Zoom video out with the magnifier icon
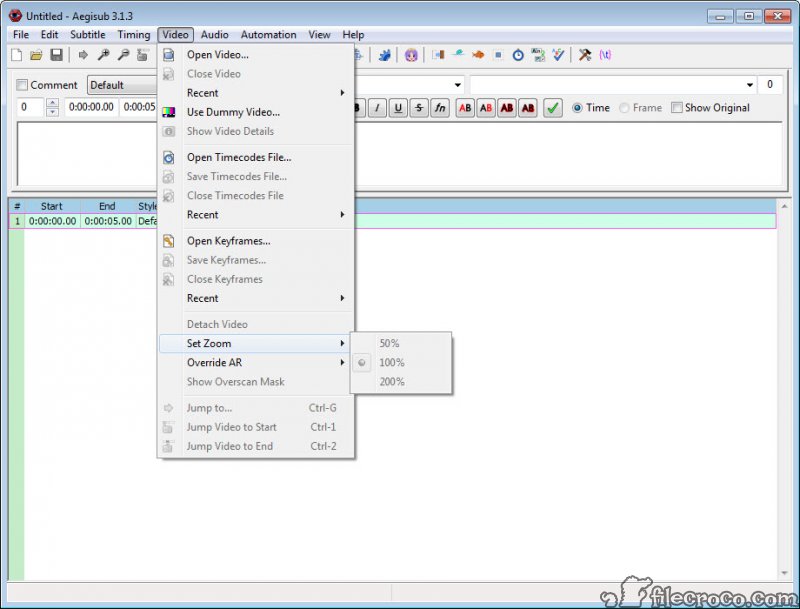The height and width of the screenshot is (609, 800). point(123,55)
